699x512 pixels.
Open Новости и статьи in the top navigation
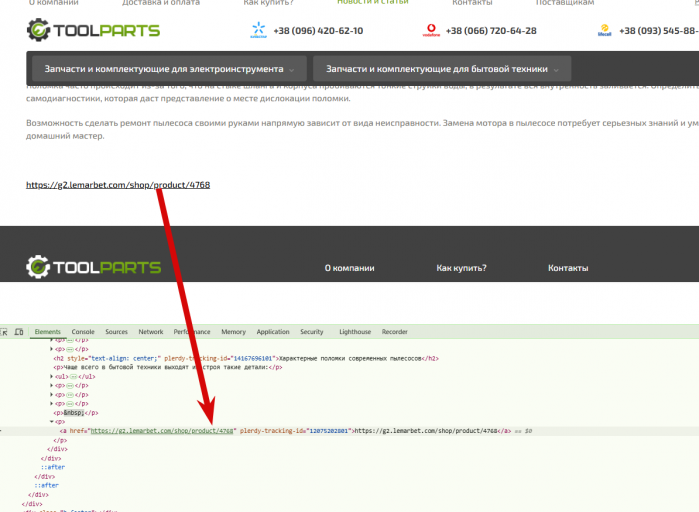coord(373,2)
